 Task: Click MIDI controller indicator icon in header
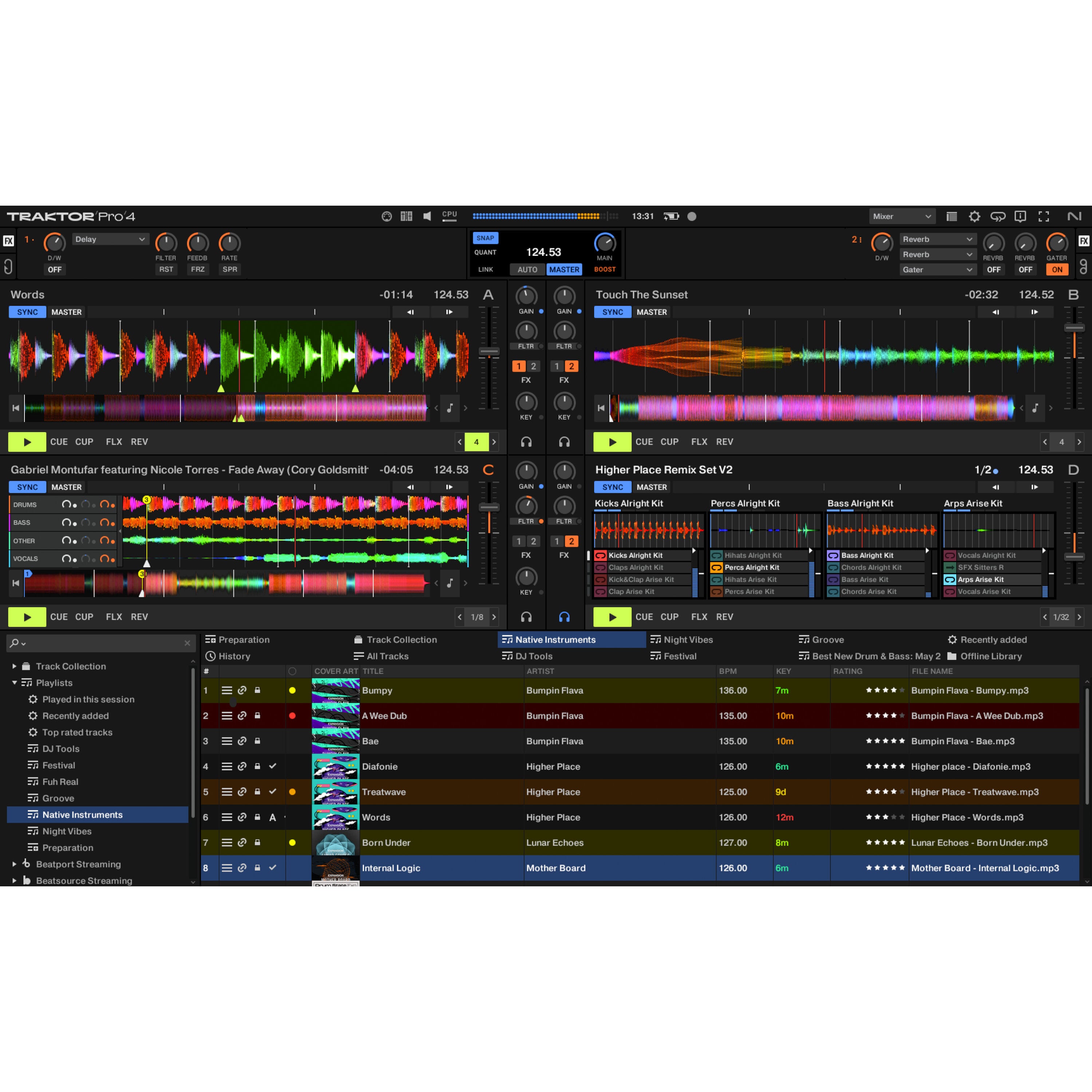tap(387, 217)
